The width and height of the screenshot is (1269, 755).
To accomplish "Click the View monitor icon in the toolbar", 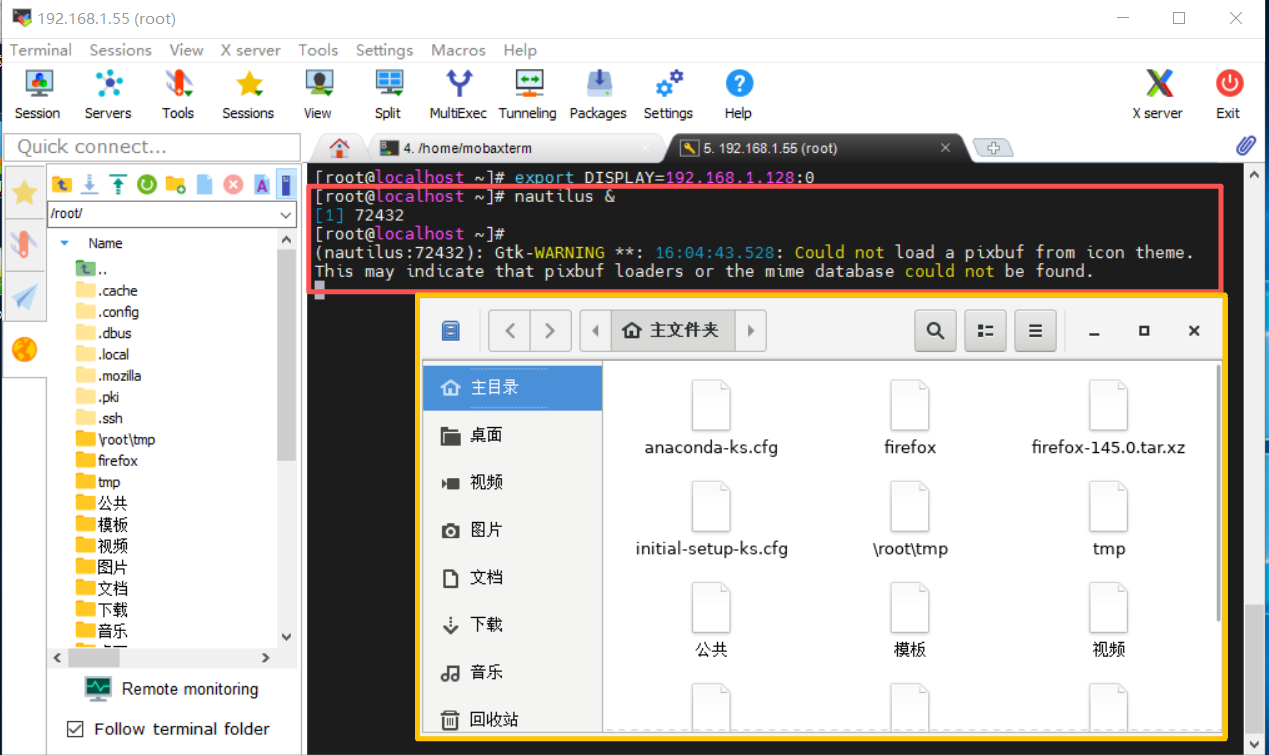I will [318, 95].
